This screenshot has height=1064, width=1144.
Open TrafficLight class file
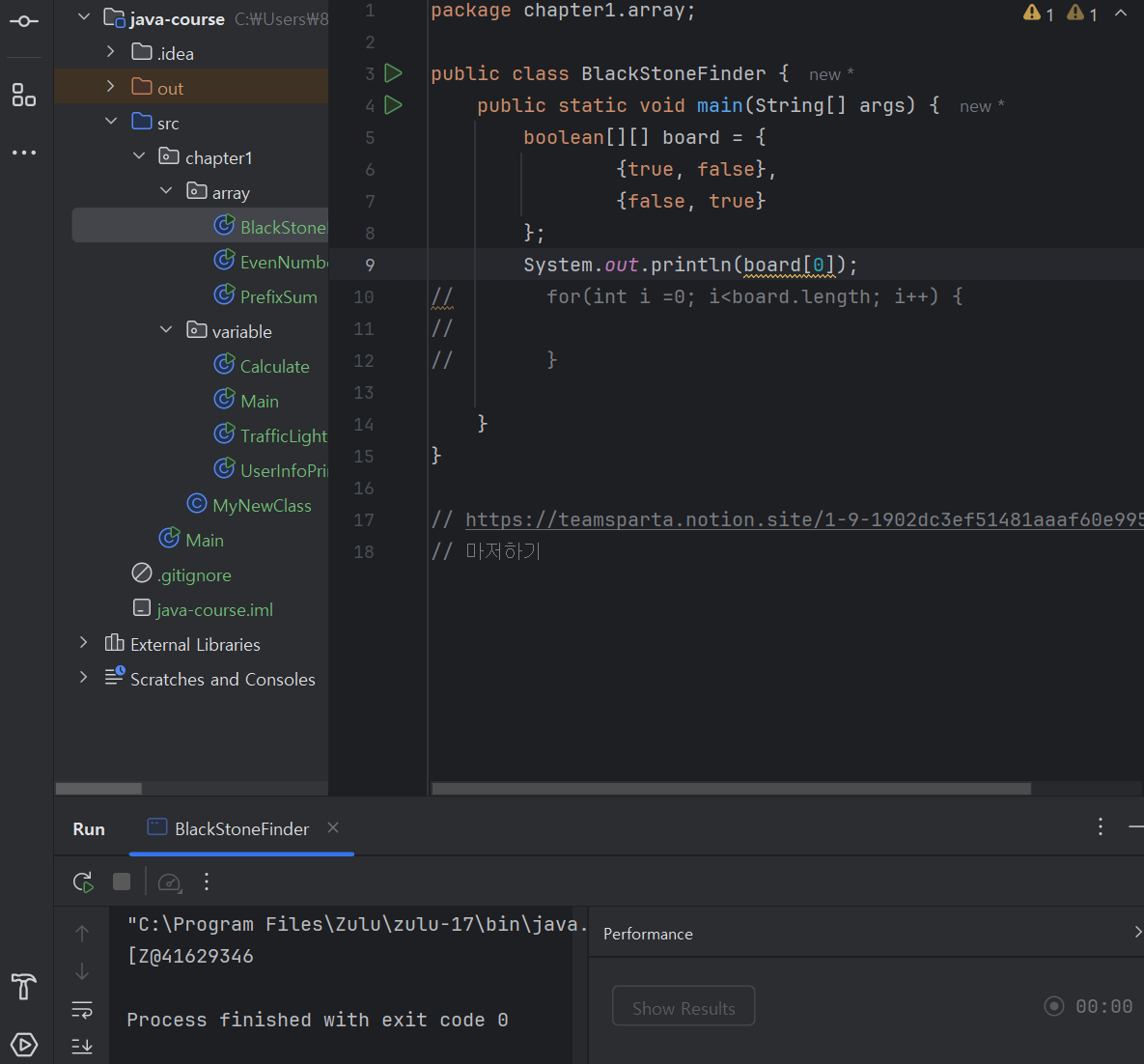[270, 434]
